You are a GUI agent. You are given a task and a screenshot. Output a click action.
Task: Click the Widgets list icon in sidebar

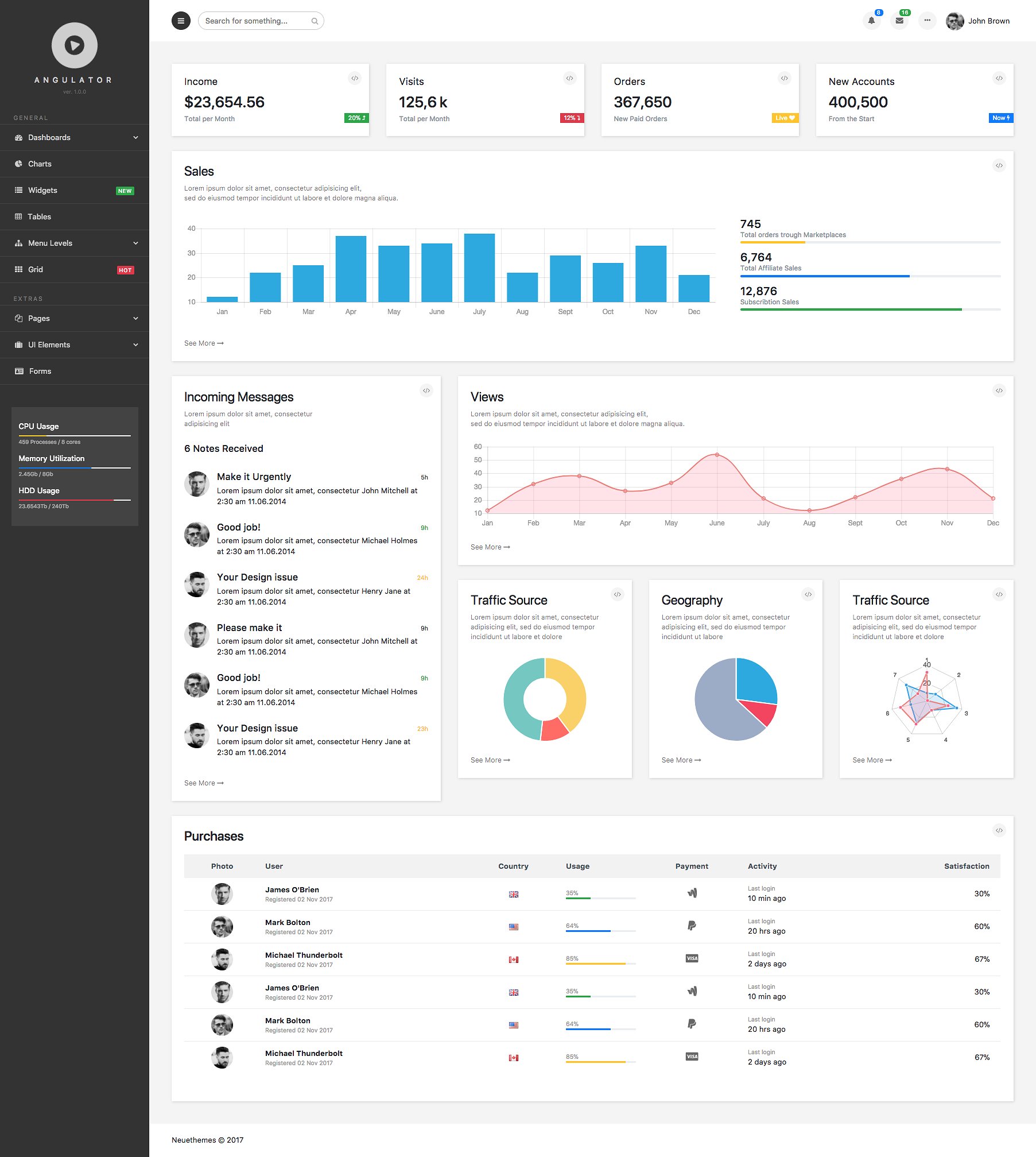(x=18, y=190)
